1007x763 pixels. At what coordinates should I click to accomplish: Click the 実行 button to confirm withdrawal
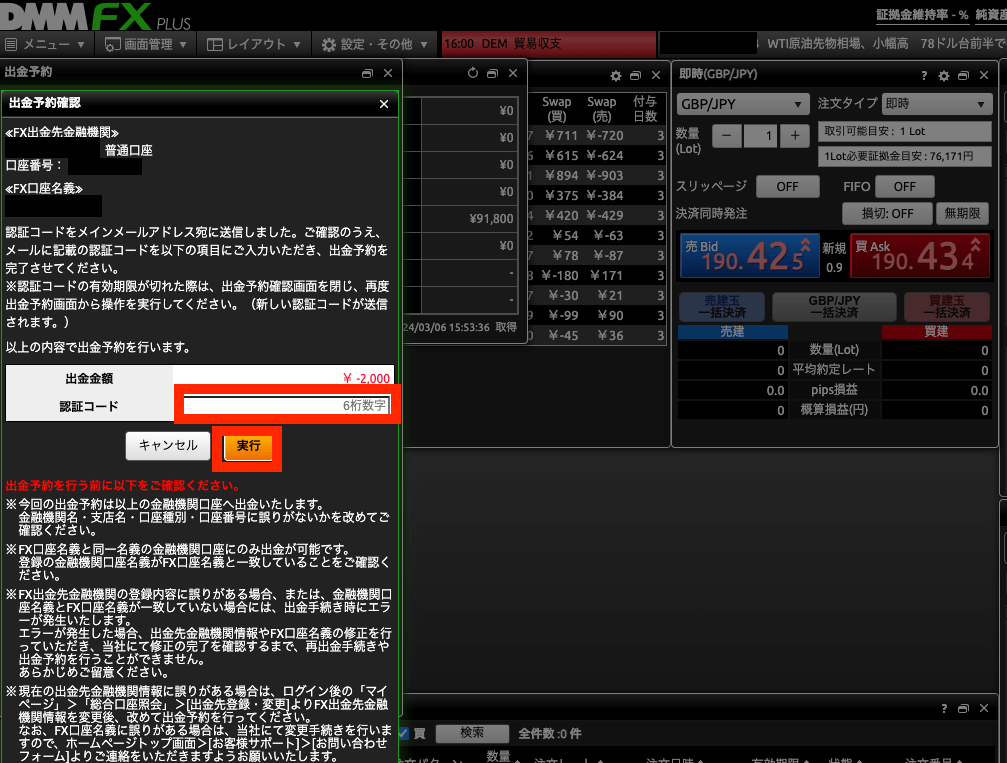tap(247, 446)
